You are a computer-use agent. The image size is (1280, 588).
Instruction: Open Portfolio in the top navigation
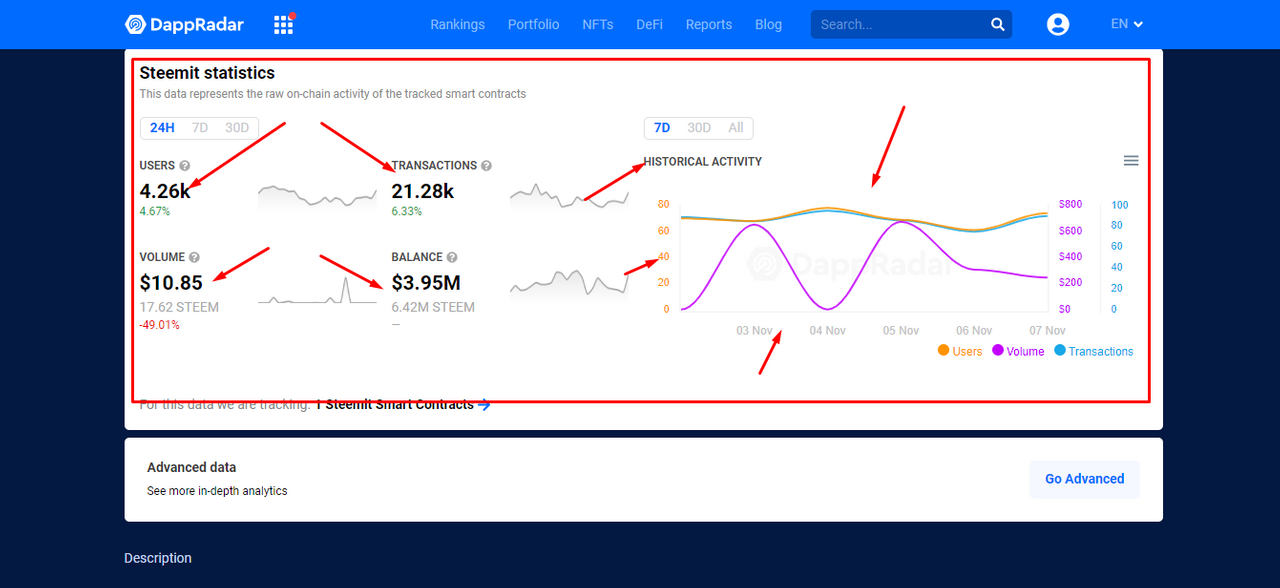[533, 24]
